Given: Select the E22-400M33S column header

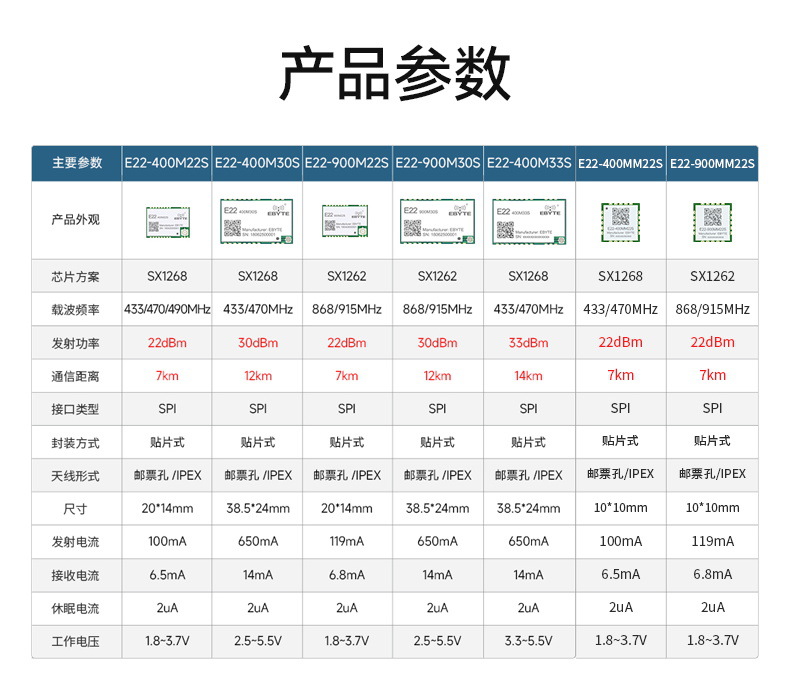Looking at the screenshot, I should pyautogui.click(x=529, y=163).
